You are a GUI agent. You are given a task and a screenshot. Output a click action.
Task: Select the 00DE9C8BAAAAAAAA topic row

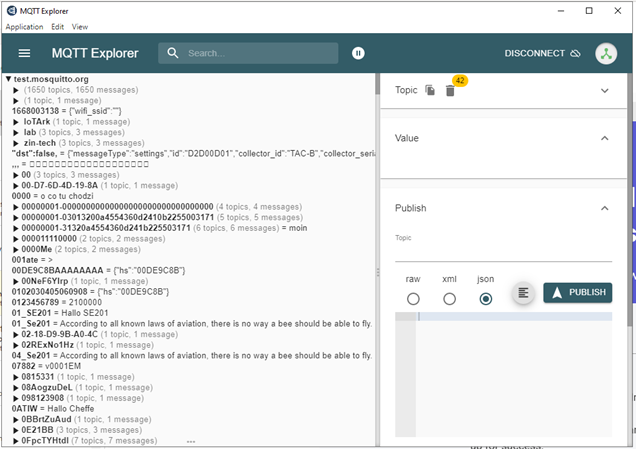[x=98, y=271]
